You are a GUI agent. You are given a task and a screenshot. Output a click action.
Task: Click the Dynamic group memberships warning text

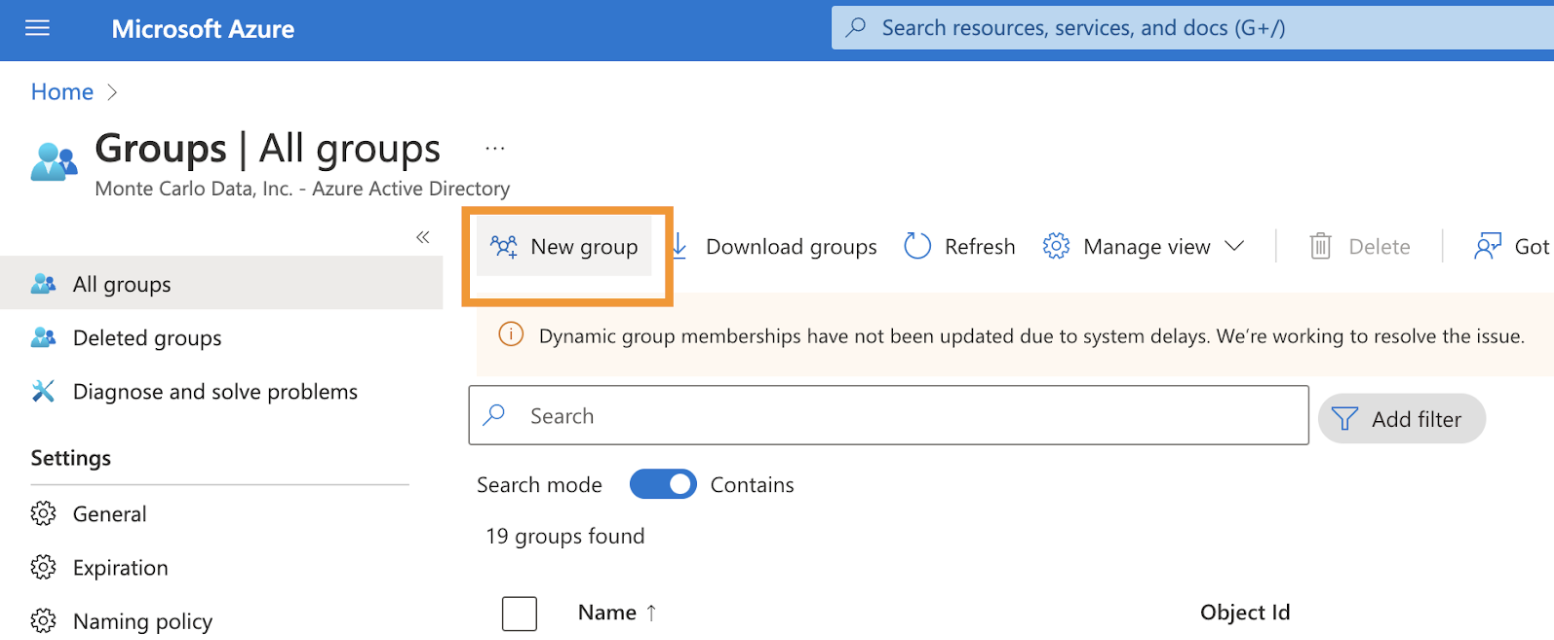point(1031,336)
